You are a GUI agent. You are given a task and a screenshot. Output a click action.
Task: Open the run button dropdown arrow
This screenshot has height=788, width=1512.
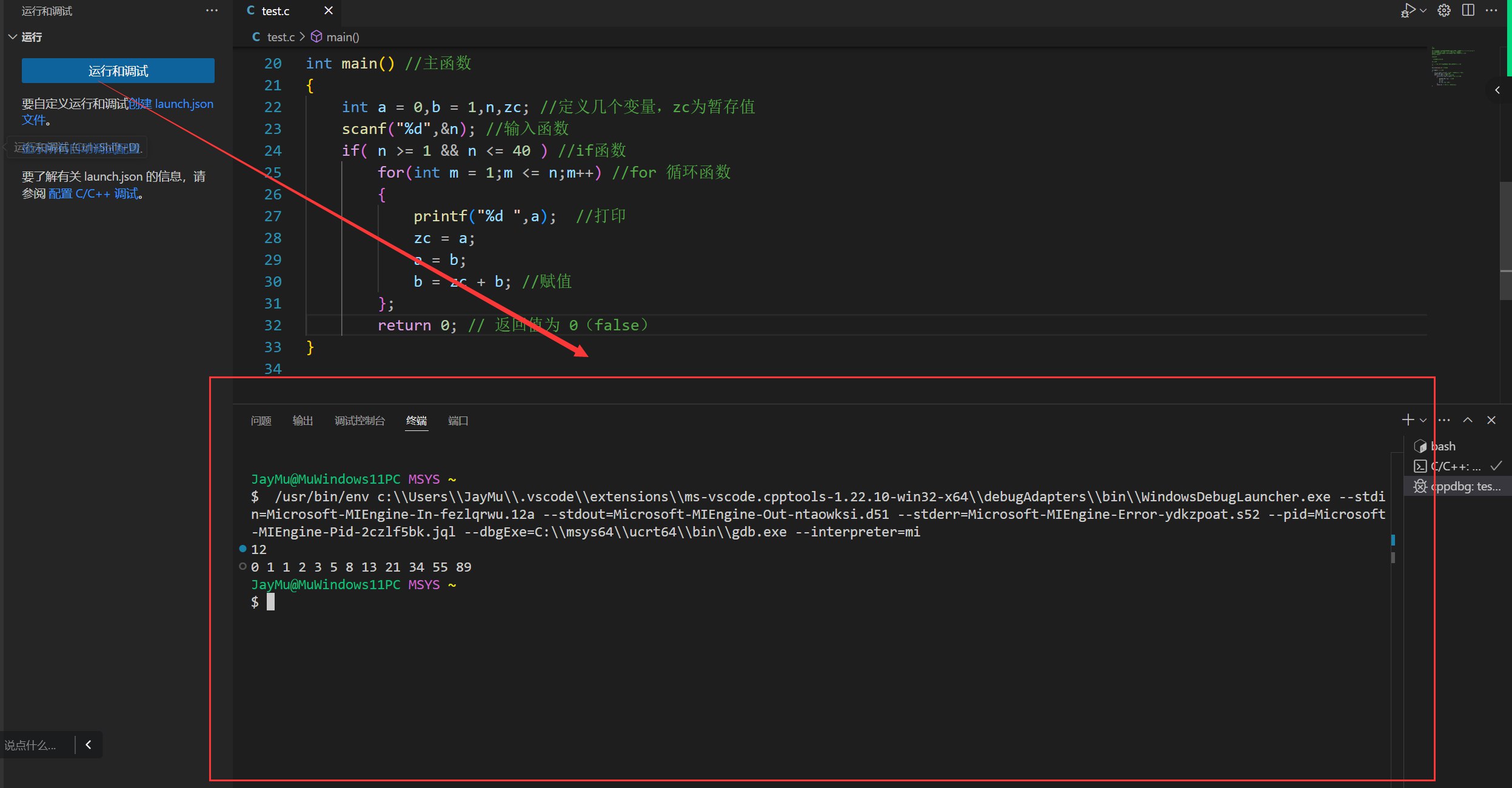point(1423,11)
